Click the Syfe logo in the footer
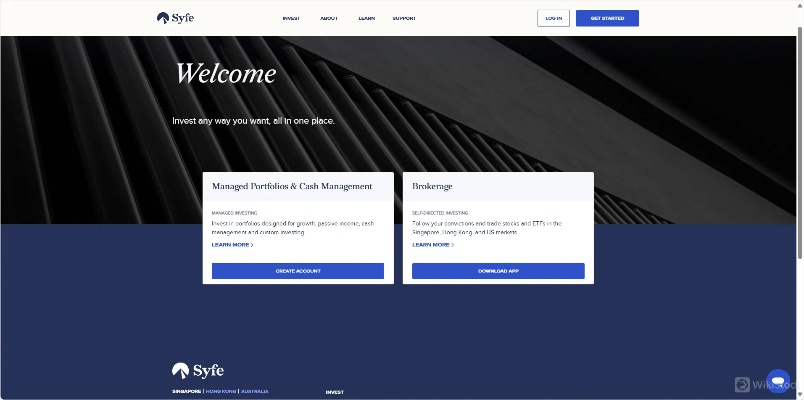 [x=197, y=370]
